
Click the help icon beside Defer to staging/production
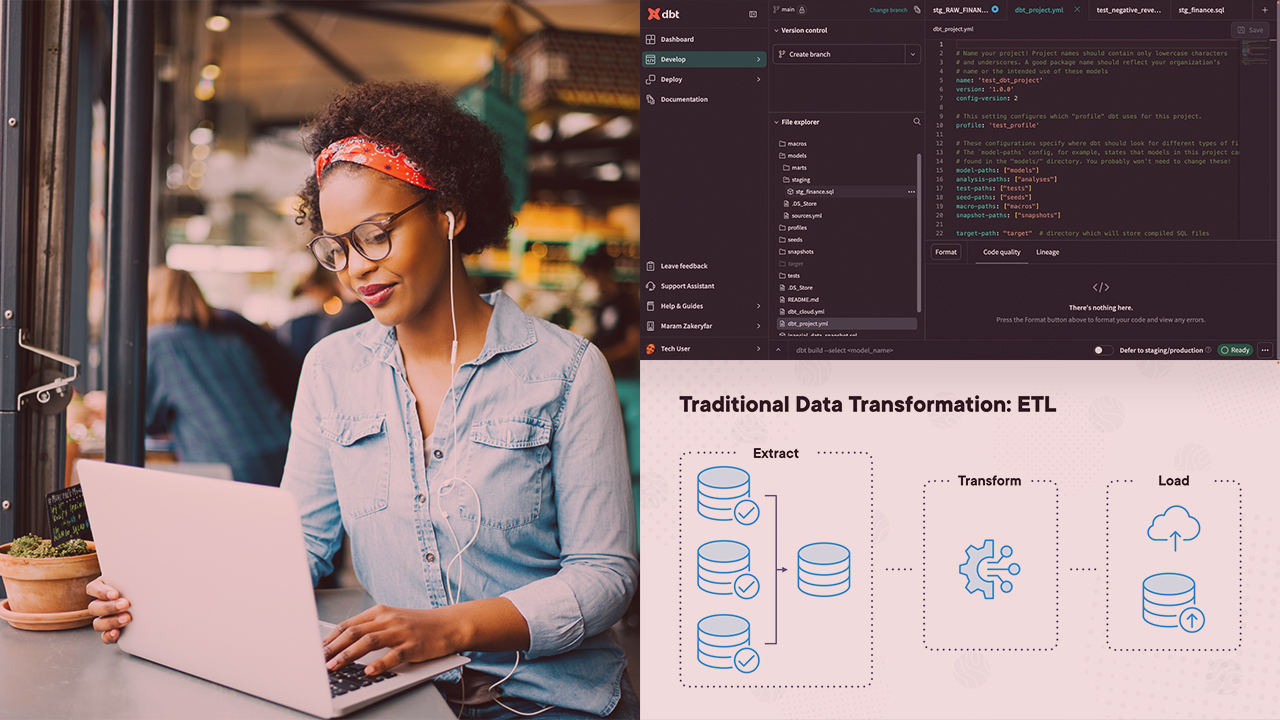pos(1208,350)
